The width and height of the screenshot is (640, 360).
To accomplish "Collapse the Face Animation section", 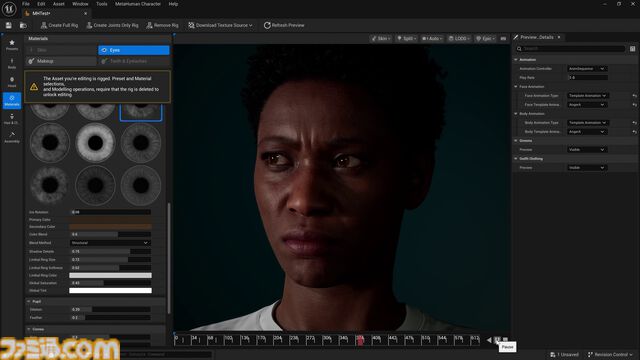I will pos(516,87).
